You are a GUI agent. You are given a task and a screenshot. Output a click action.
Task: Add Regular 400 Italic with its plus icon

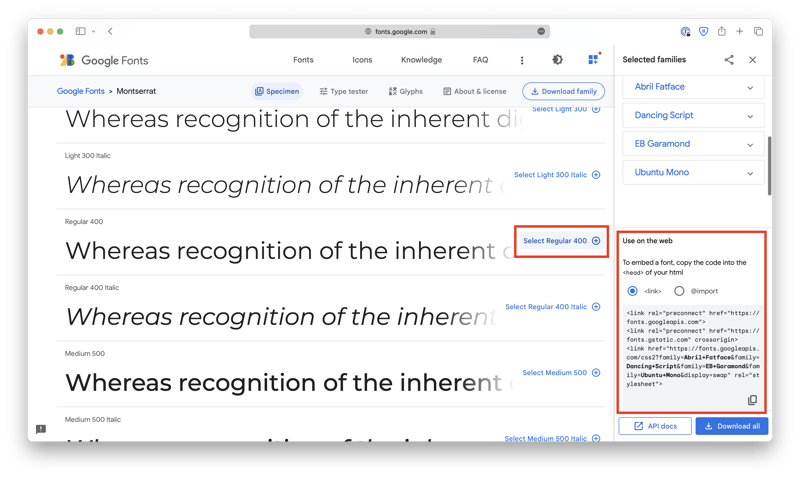[x=596, y=307]
